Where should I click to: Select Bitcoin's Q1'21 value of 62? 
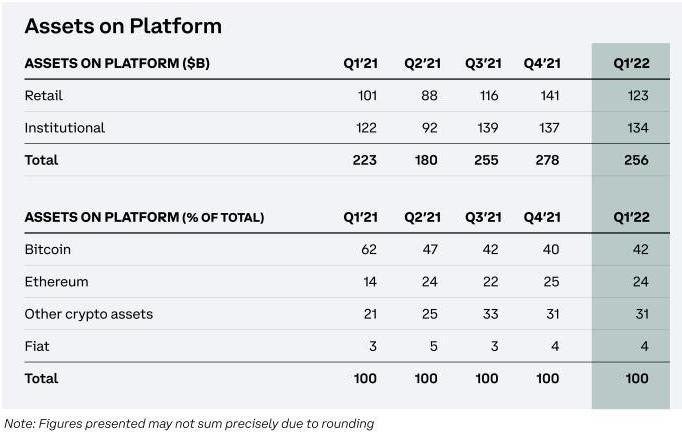(368, 249)
